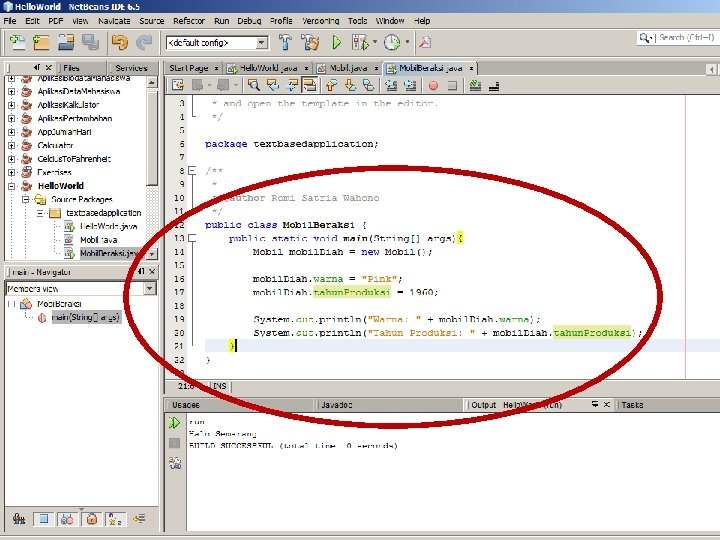
Task: Toggle Show Static Members filter Navigator
Action: coord(68,519)
